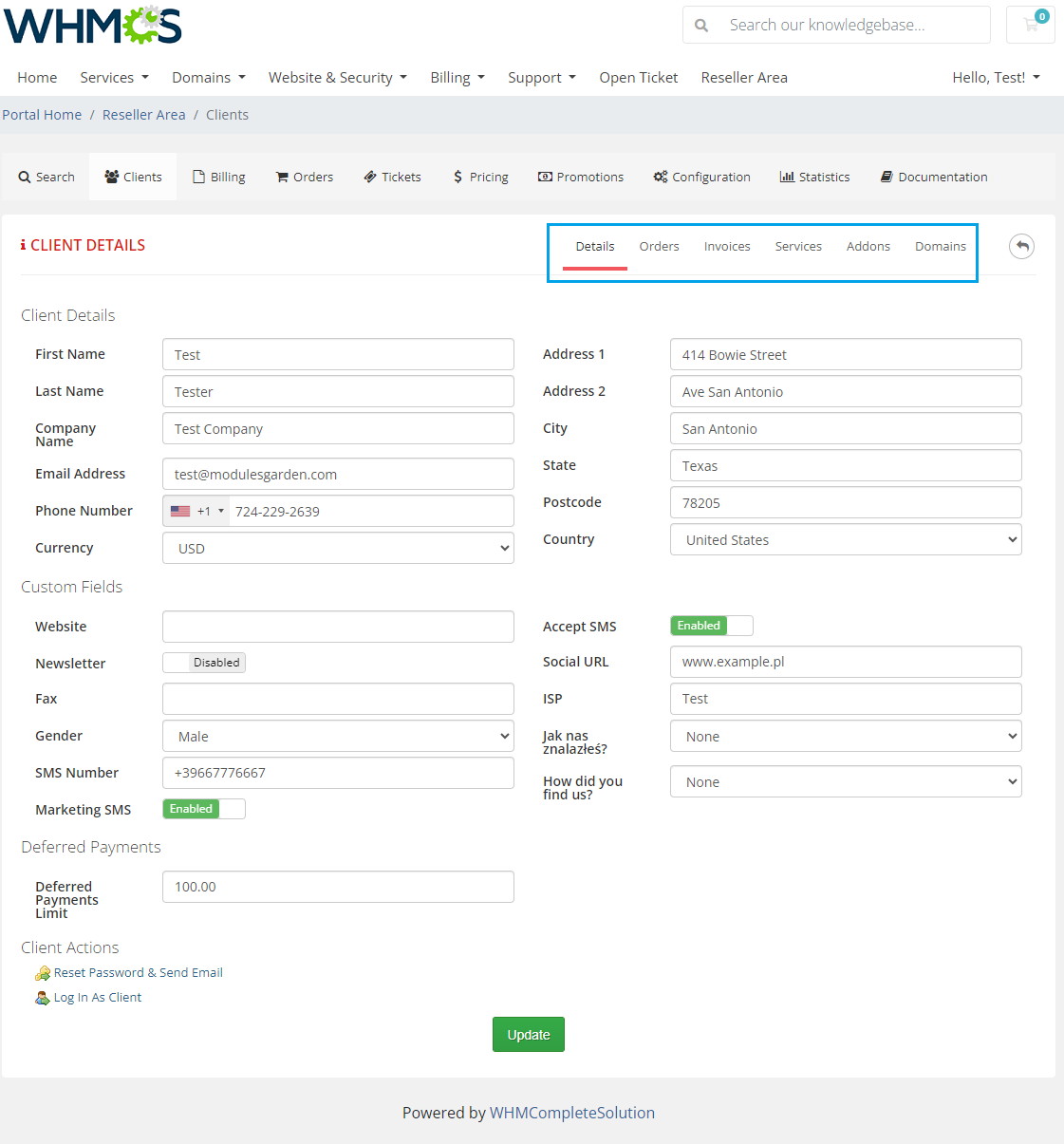Expand the Support menu
This screenshot has width=1064, height=1144.
coord(542,78)
